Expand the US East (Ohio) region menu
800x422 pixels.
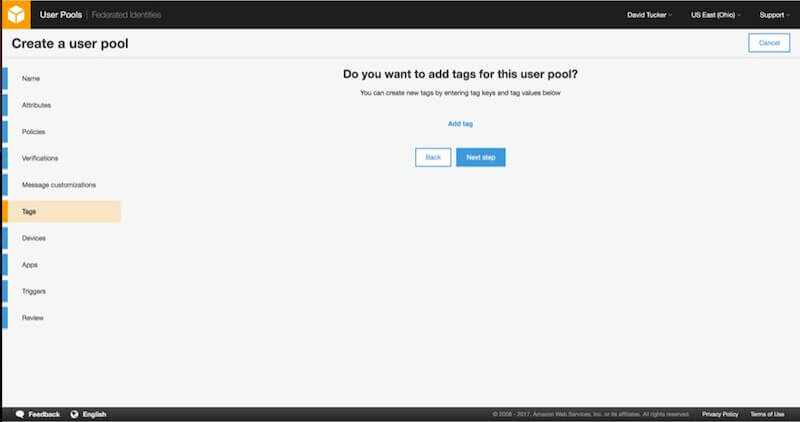(x=715, y=15)
